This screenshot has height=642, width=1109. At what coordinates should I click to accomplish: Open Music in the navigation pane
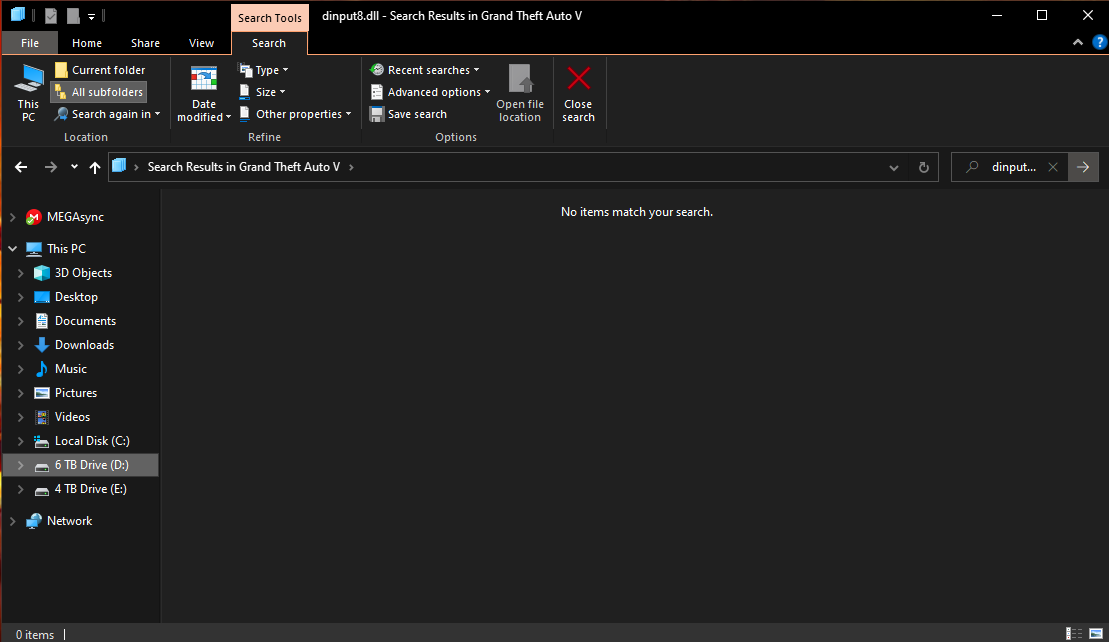click(71, 369)
